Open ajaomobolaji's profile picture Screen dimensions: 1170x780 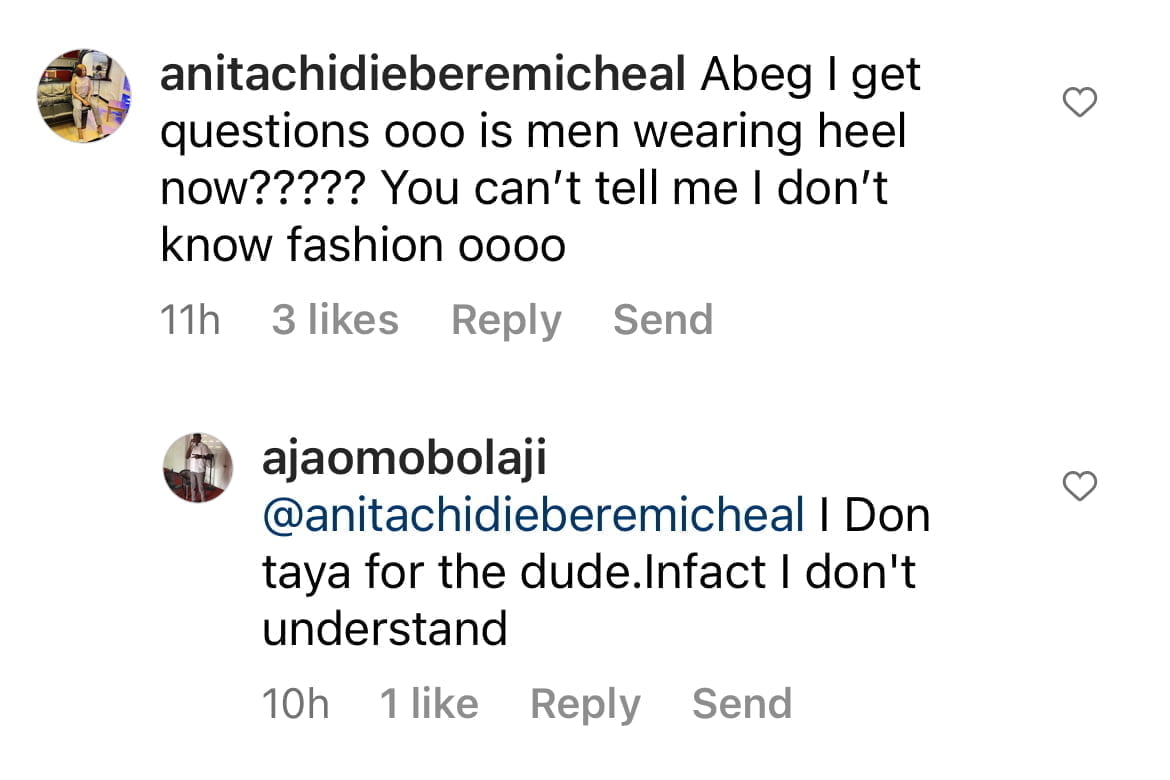198,467
